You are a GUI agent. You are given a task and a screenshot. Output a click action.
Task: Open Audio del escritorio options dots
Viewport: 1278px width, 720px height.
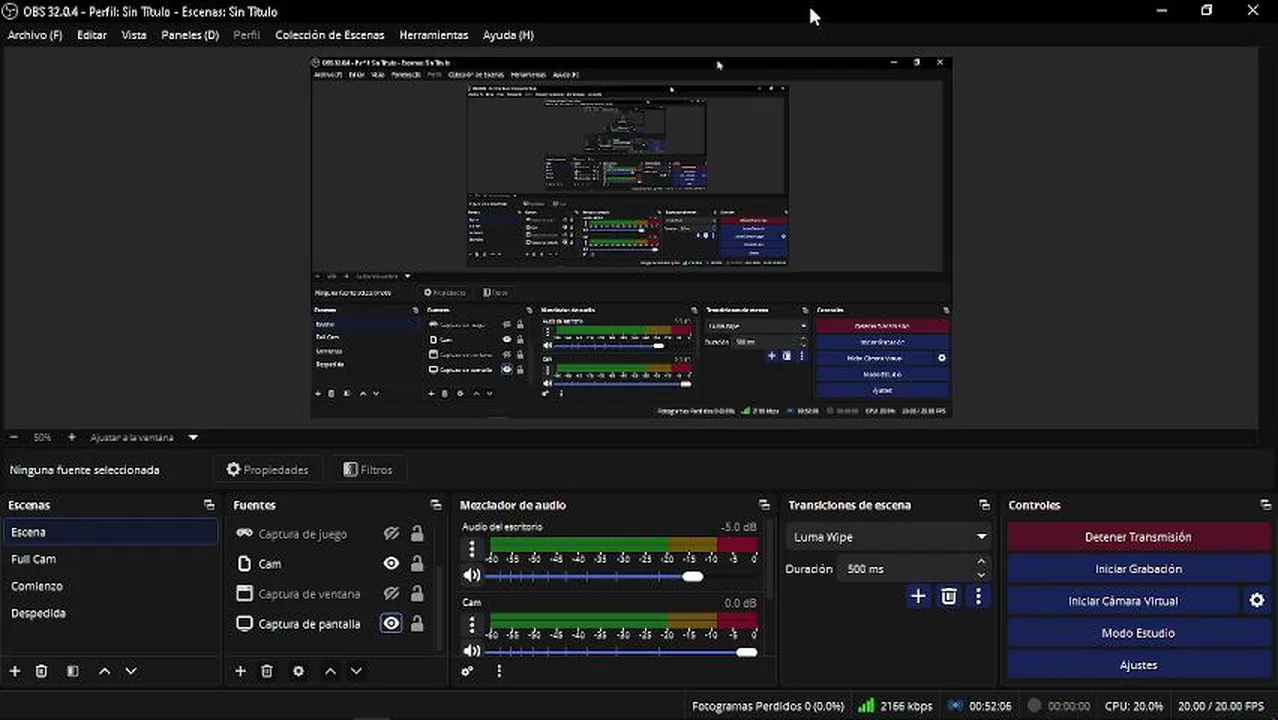[472, 549]
